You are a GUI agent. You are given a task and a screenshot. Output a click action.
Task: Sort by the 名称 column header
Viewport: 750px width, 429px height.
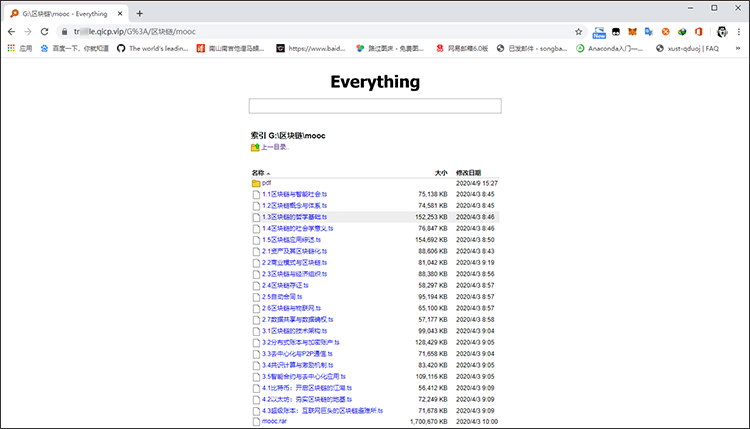[x=260, y=172]
